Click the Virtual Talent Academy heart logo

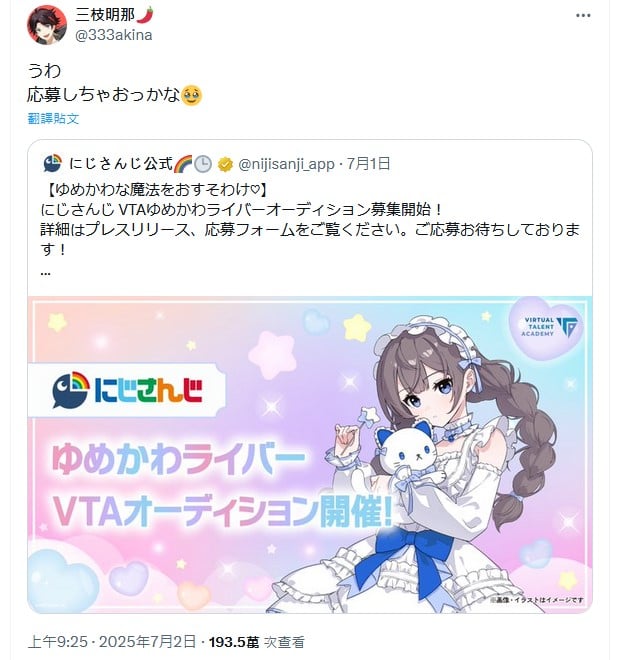[546, 328]
